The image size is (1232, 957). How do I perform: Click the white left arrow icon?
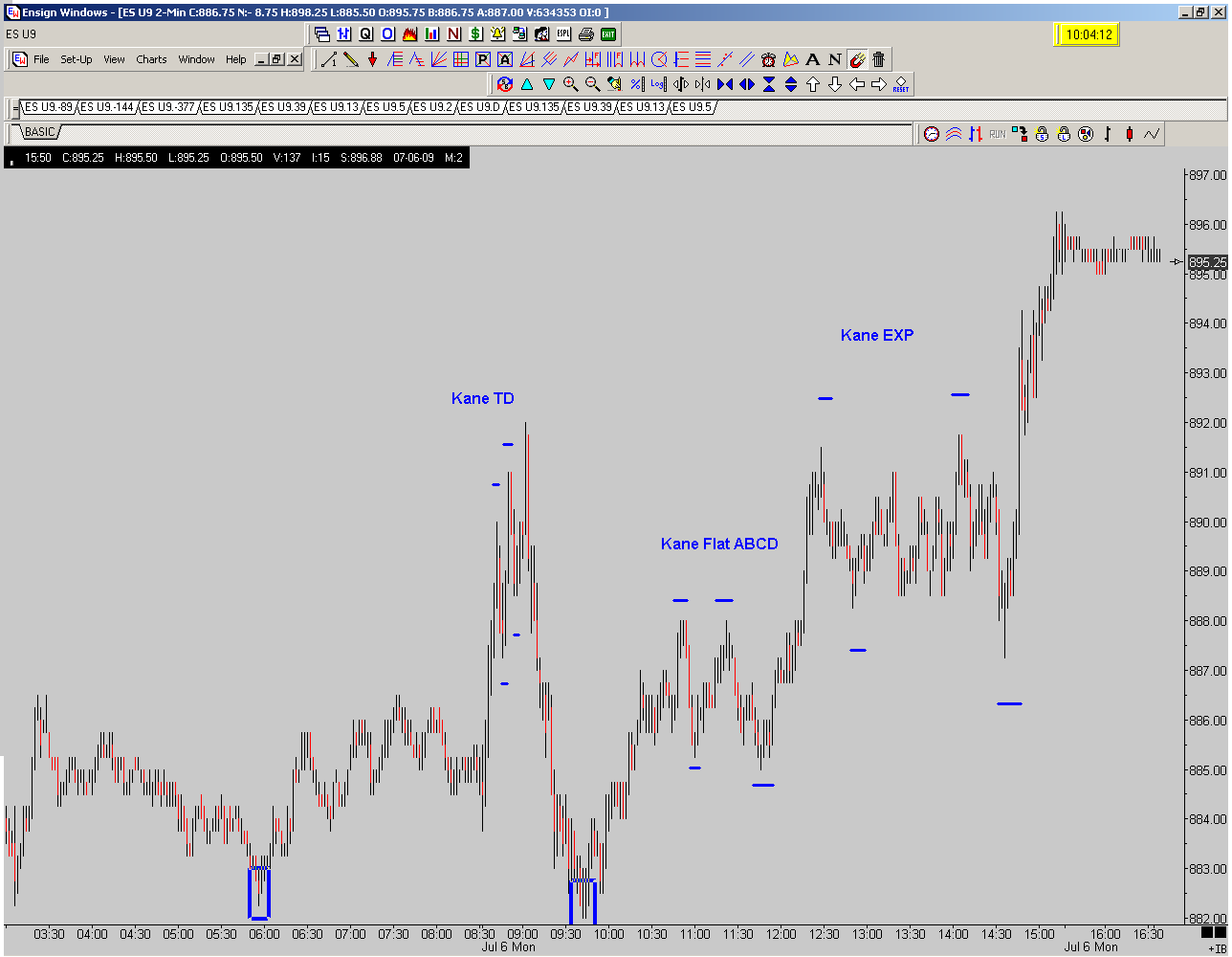pos(857,84)
